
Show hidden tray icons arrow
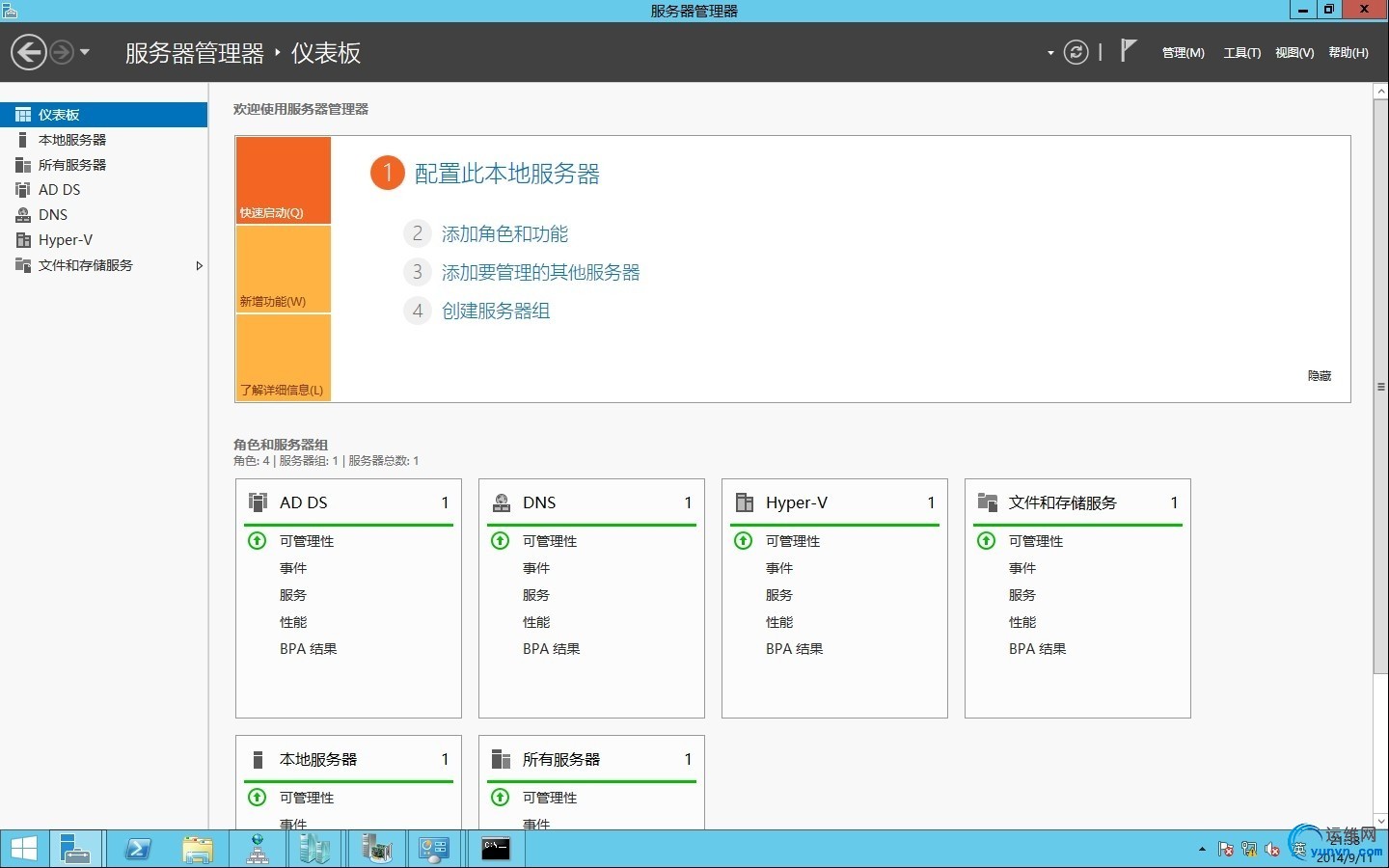tap(1202, 850)
